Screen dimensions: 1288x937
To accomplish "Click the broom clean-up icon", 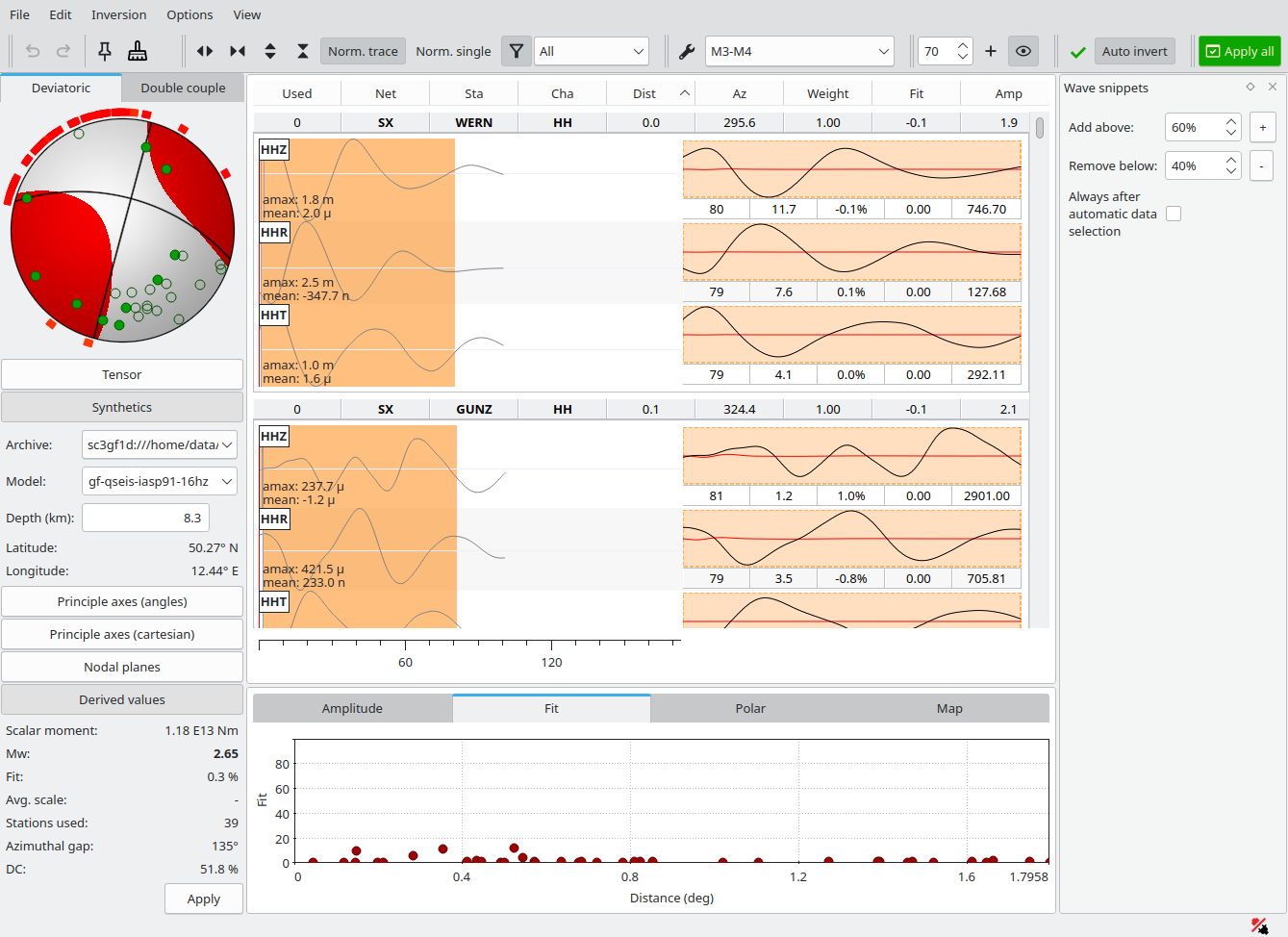I will click(x=138, y=51).
